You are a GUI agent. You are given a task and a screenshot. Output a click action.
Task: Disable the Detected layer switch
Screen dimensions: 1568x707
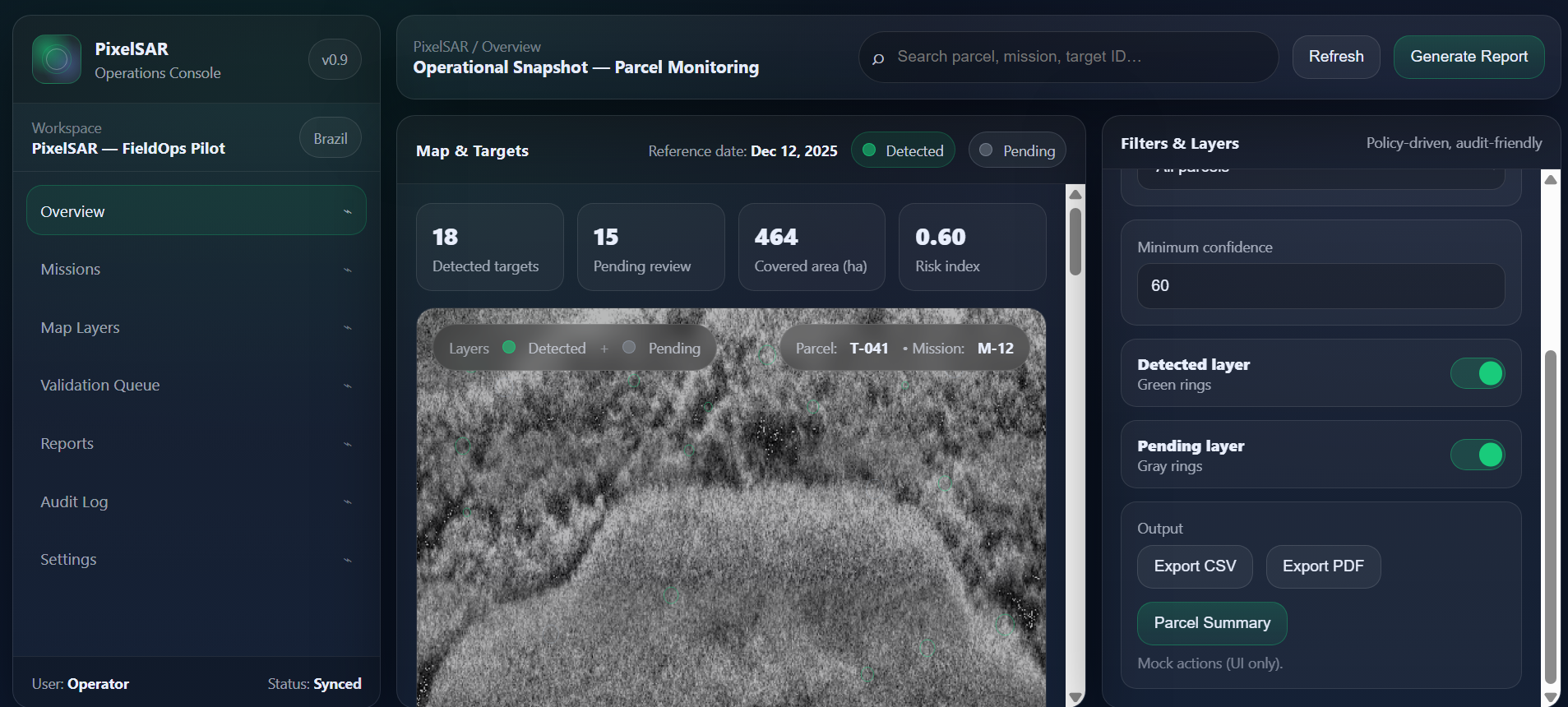coord(1477,373)
